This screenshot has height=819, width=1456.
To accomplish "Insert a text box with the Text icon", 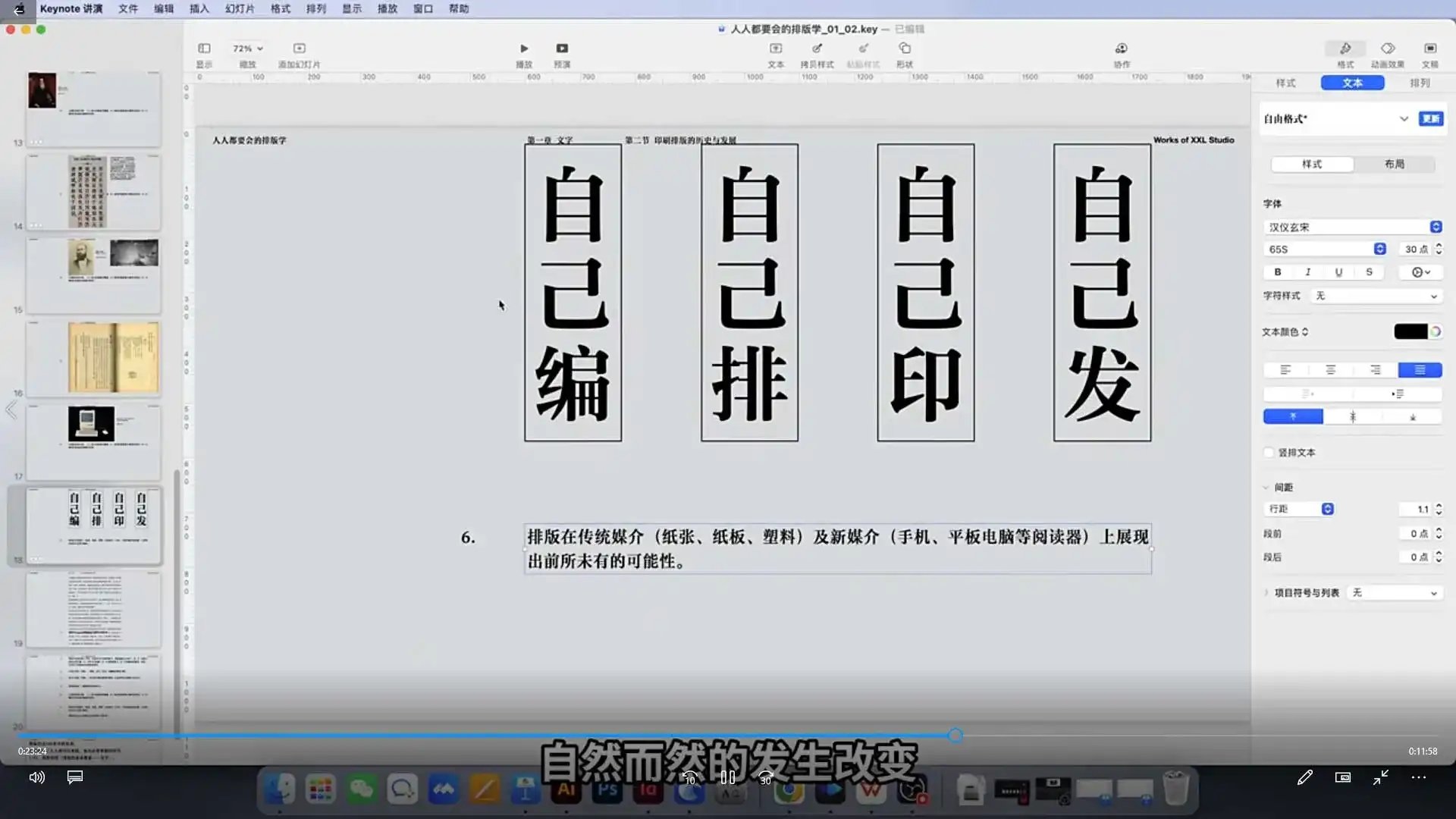I will (x=775, y=49).
